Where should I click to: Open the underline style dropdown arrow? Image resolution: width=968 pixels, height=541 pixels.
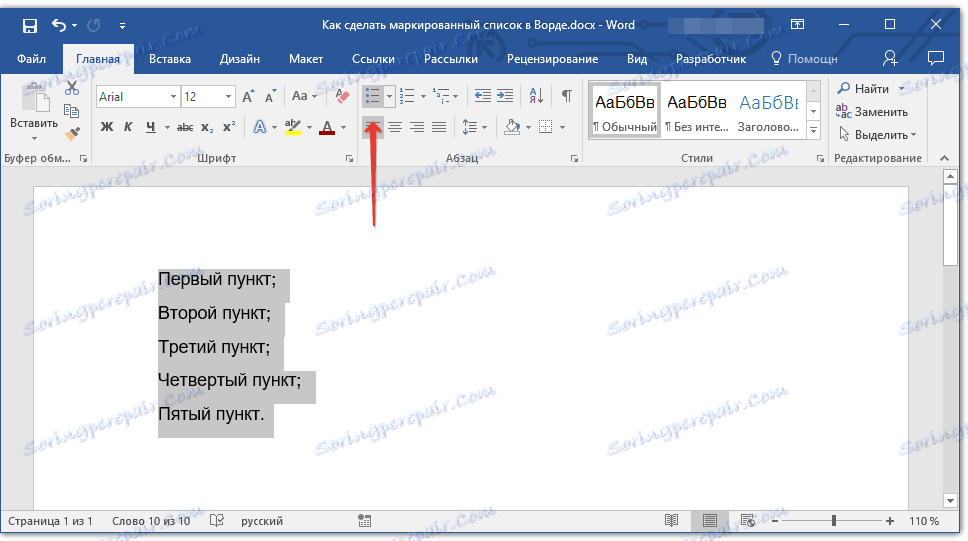coord(167,128)
